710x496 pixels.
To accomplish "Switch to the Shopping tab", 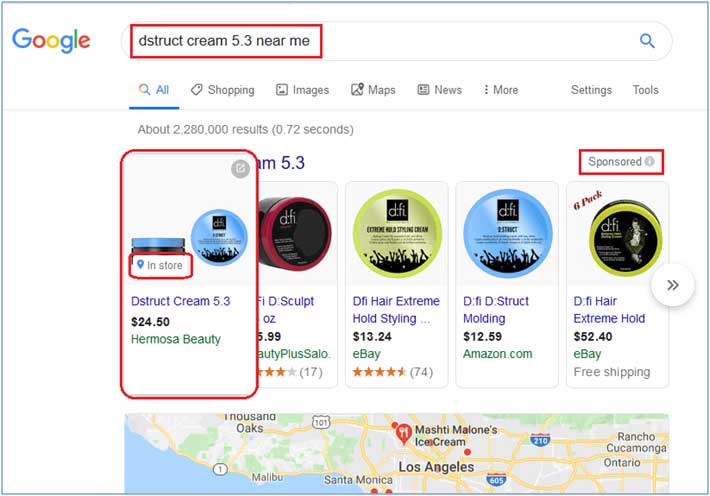I will coord(223,90).
